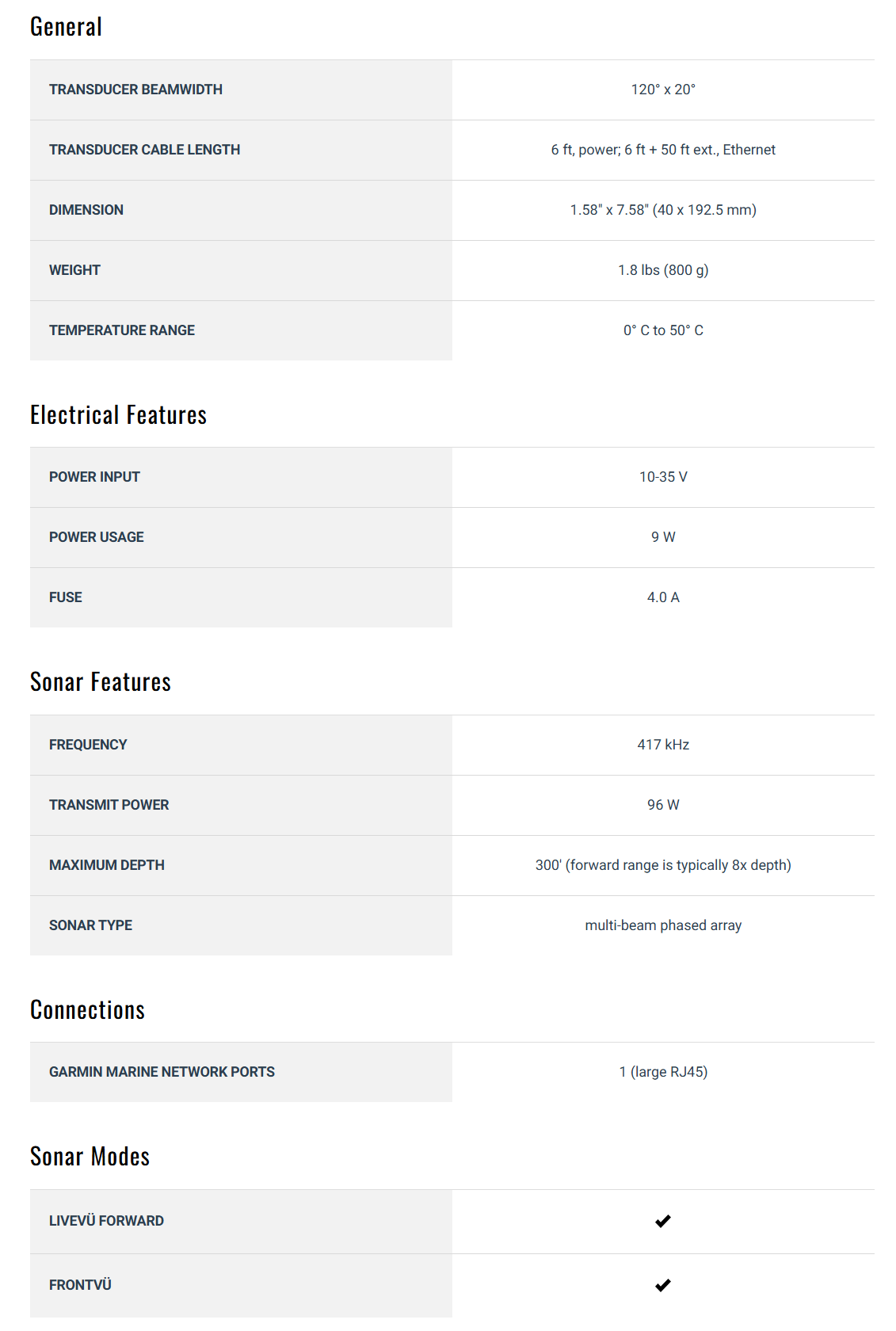The height and width of the screenshot is (1331, 896).
Task: Click the 417 kHz frequency value
Action: click(663, 745)
